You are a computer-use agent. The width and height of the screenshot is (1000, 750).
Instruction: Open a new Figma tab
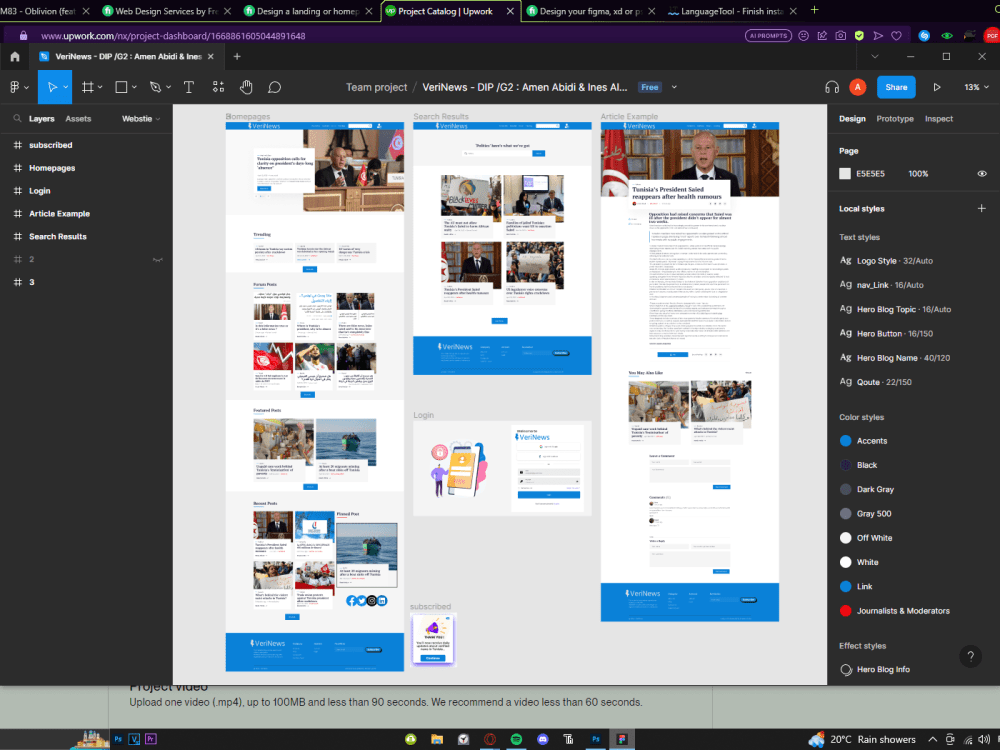[237, 57]
